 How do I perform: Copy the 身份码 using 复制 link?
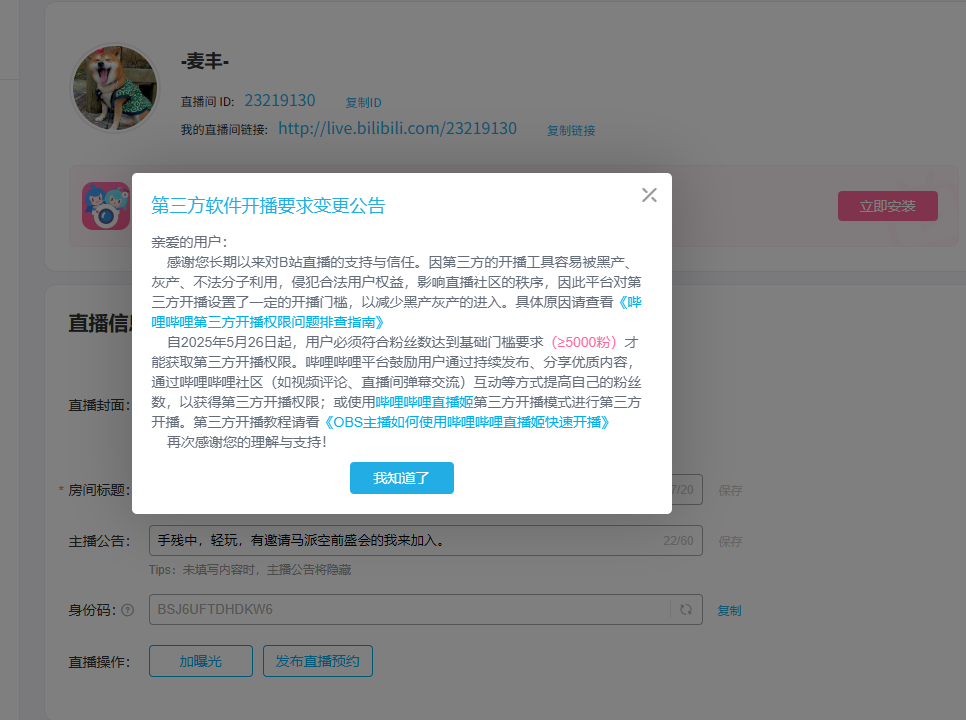coord(729,610)
